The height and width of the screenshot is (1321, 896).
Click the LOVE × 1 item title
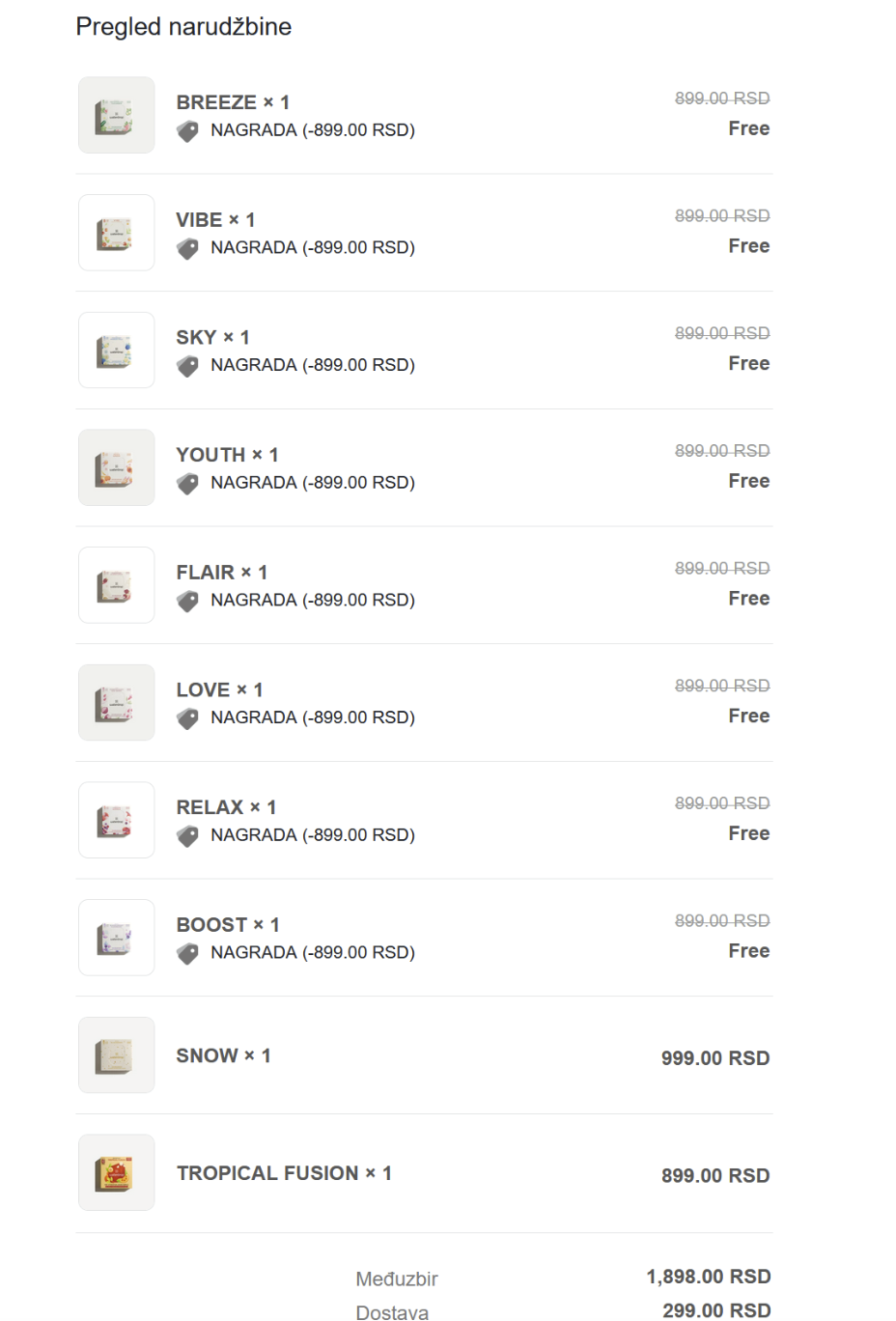[x=219, y=689]
